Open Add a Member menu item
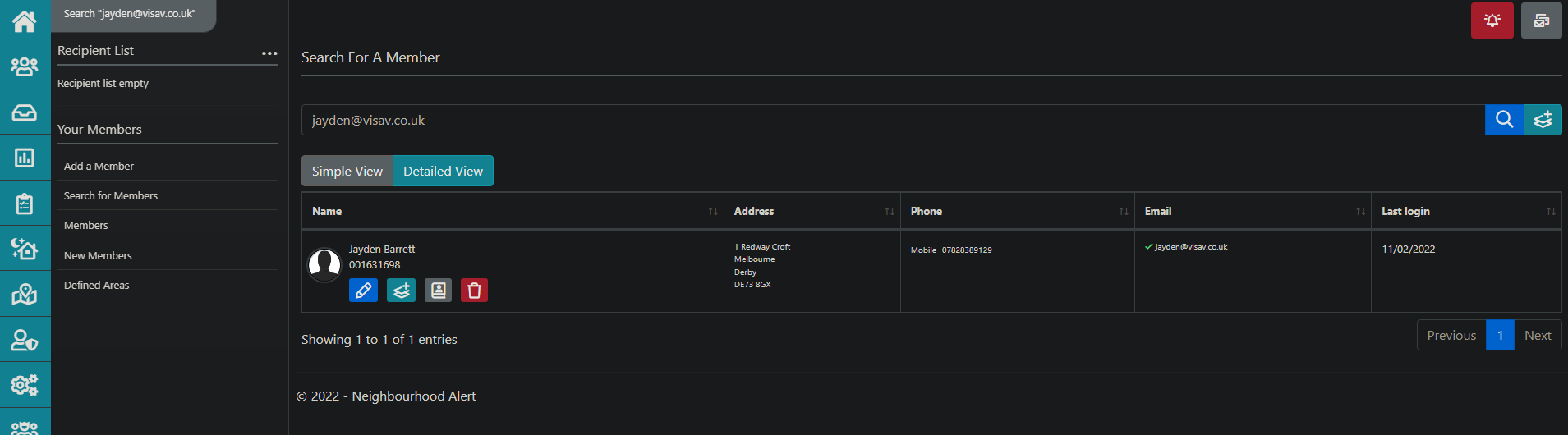 coord(99,166)
